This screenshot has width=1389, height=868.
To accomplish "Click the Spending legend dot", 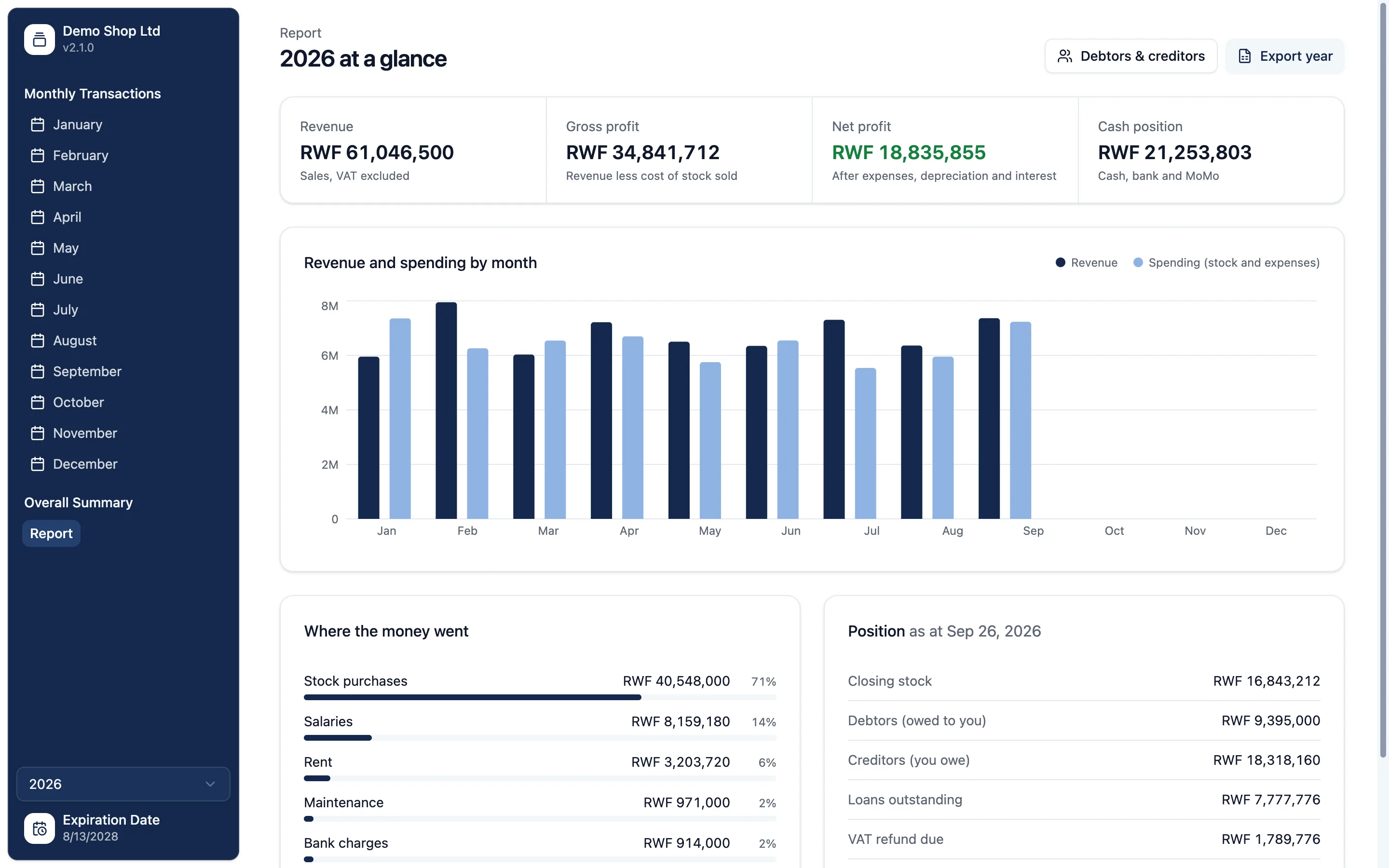I will 1138,262.
